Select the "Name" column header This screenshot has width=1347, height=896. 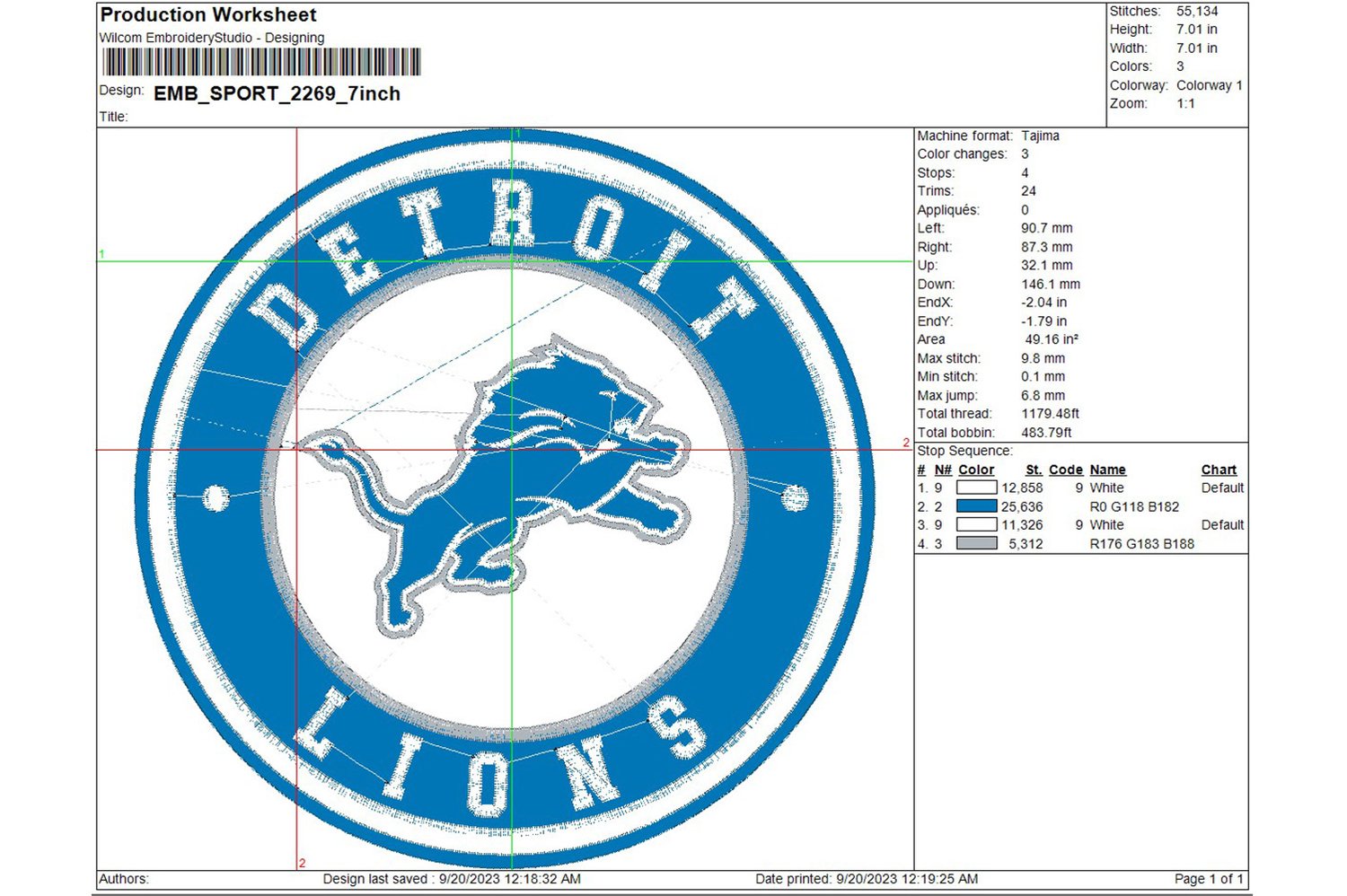pos(1107,470)
